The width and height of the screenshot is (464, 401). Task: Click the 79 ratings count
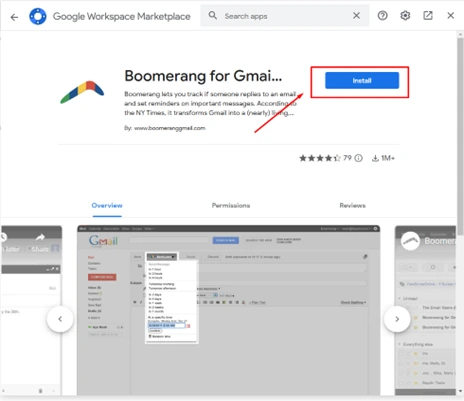pyautogui.click(x=347, y=158)
